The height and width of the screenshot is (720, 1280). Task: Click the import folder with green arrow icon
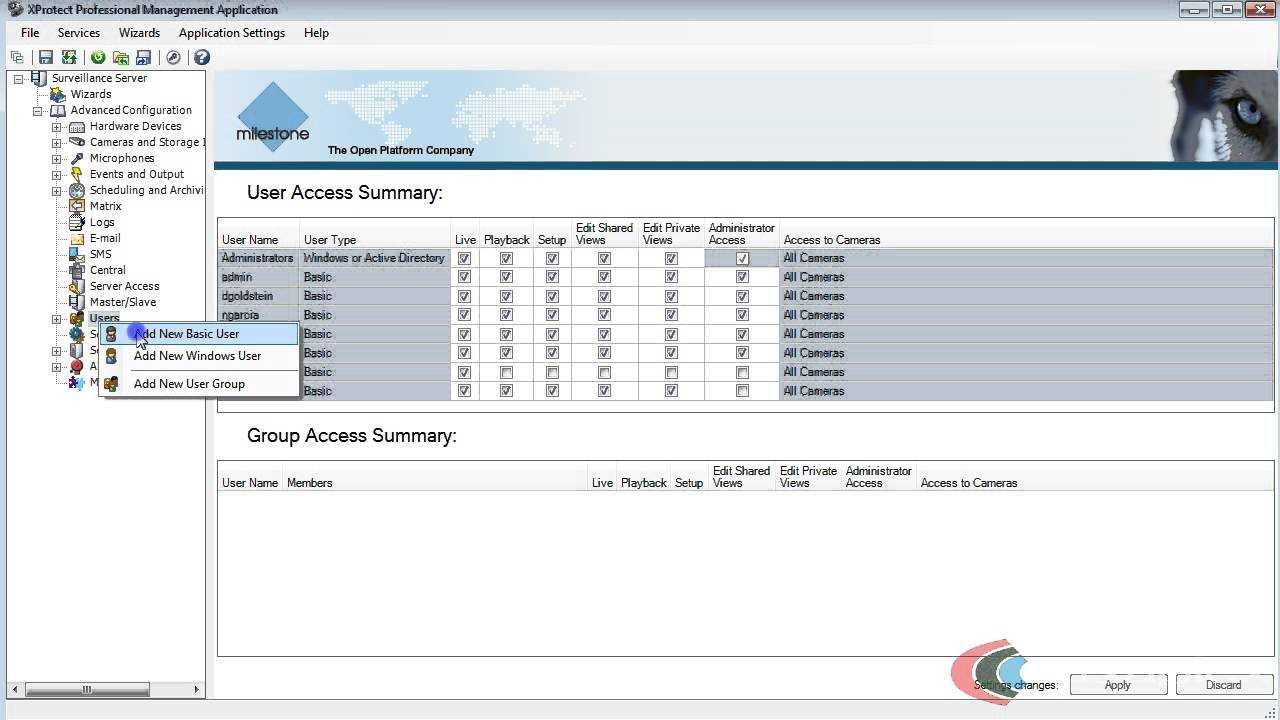click(x=121, y=58)
